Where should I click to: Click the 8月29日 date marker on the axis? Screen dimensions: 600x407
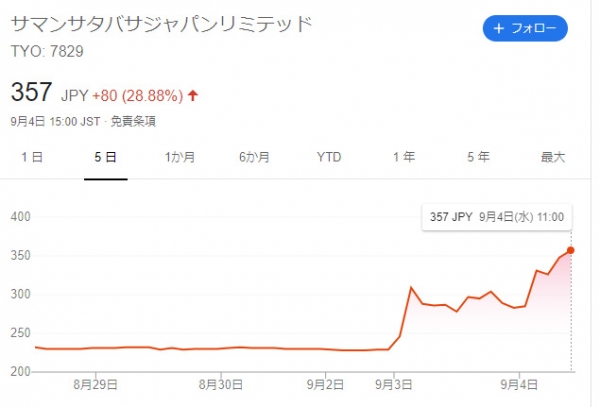pos(95,384)
